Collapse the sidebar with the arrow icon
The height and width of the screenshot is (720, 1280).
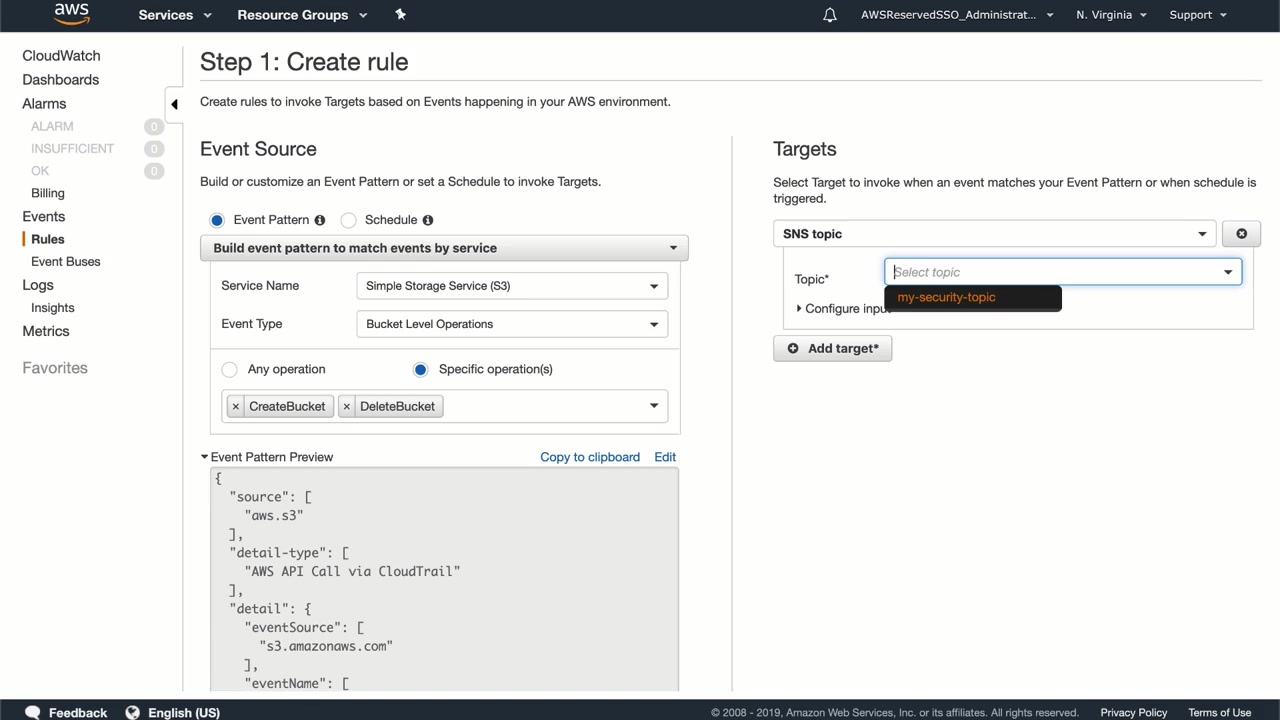174,104
